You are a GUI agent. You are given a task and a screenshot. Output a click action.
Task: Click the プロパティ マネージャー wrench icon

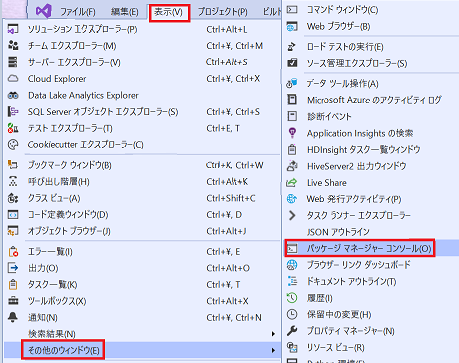(292, 331)
